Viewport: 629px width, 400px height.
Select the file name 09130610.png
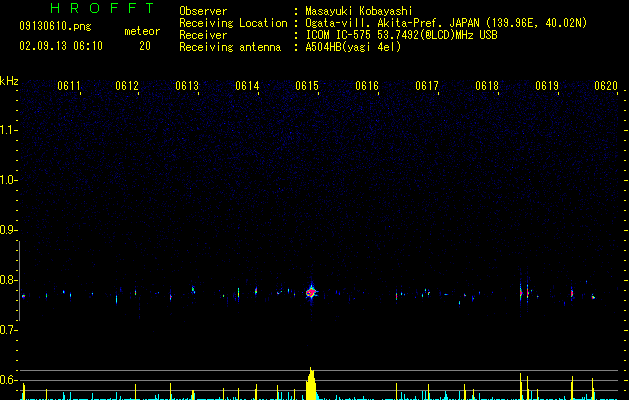55,27
